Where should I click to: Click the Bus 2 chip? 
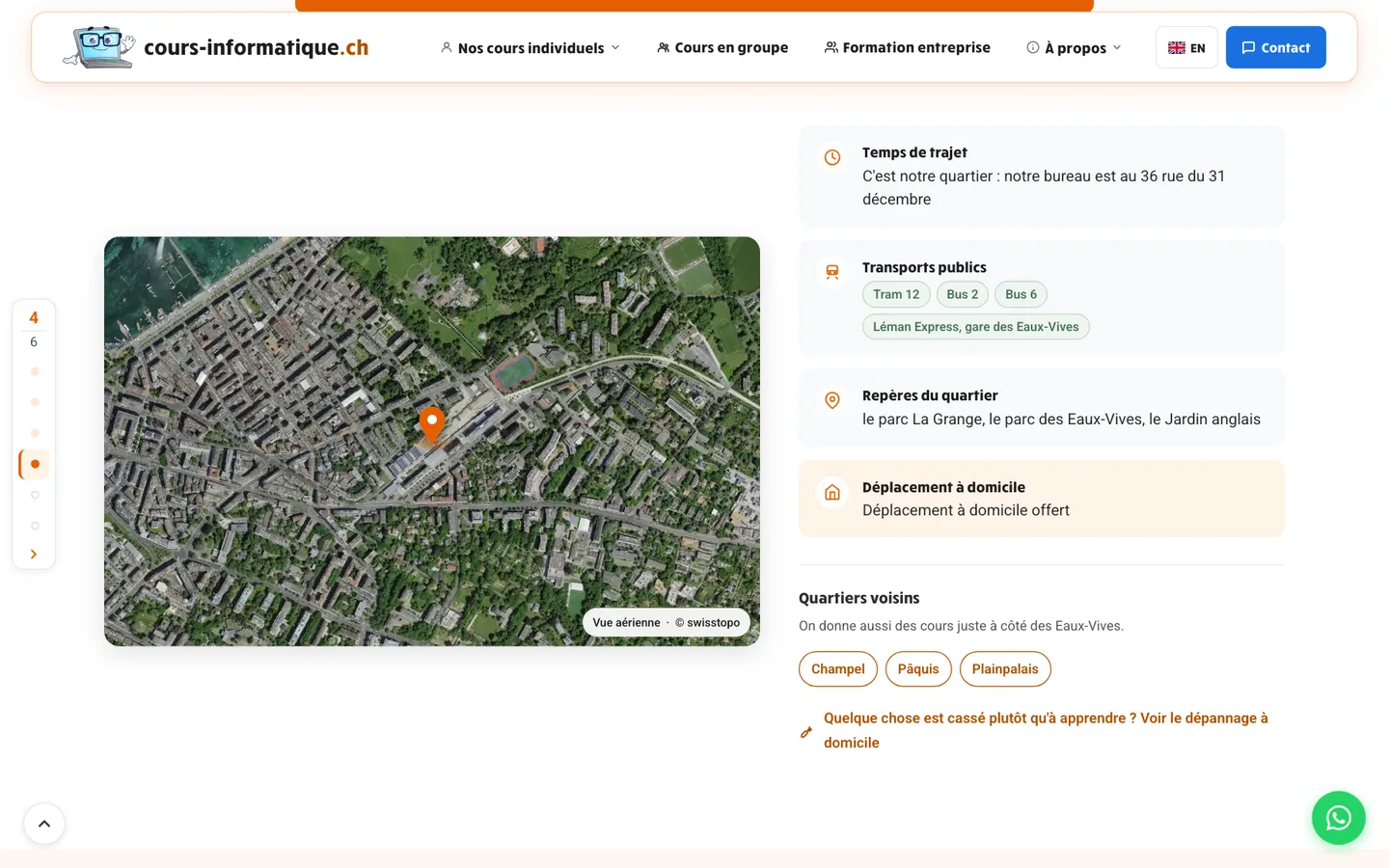coord(963,294)
